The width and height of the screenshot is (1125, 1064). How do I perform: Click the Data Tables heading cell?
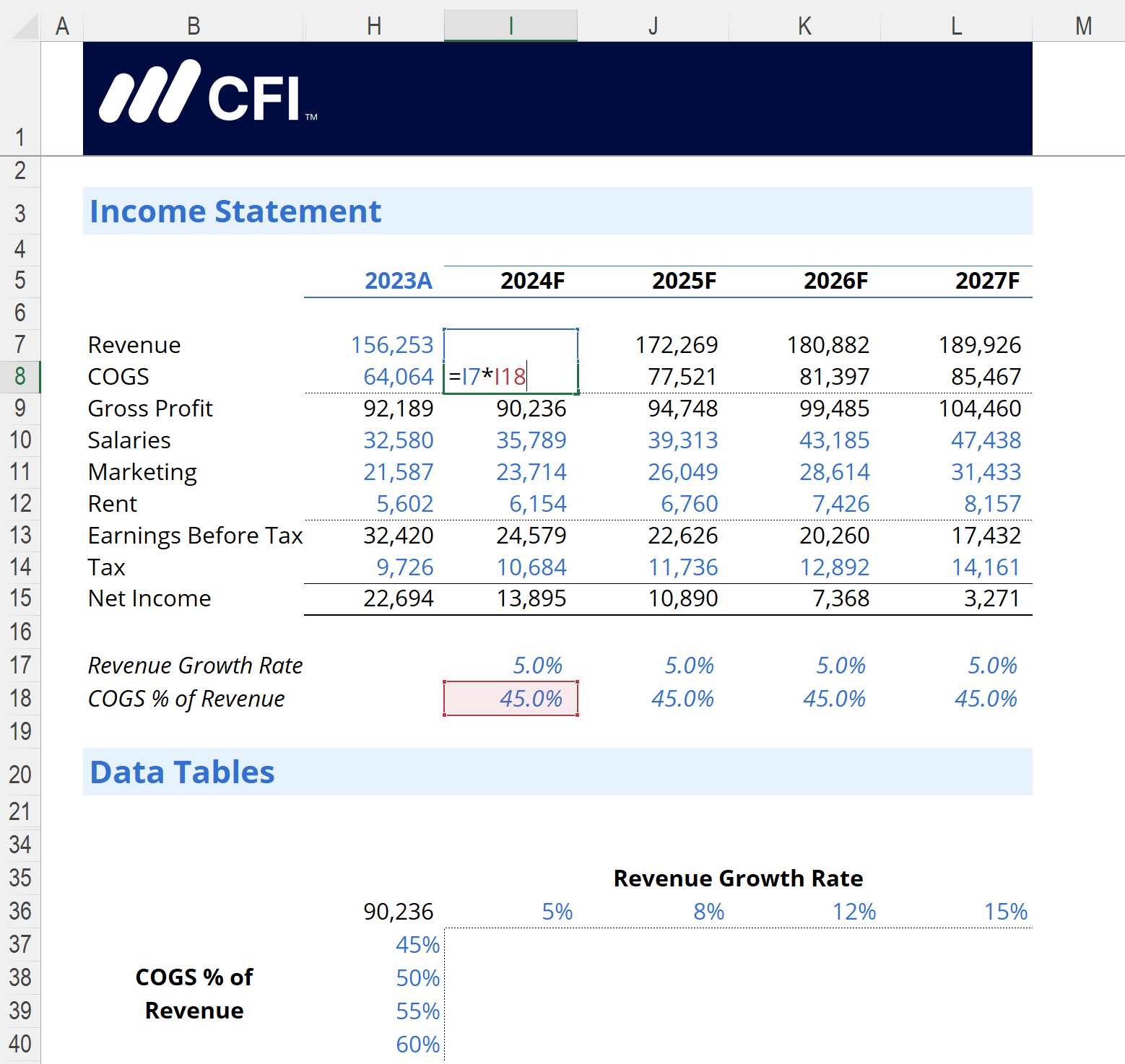[x=183, y=772]
